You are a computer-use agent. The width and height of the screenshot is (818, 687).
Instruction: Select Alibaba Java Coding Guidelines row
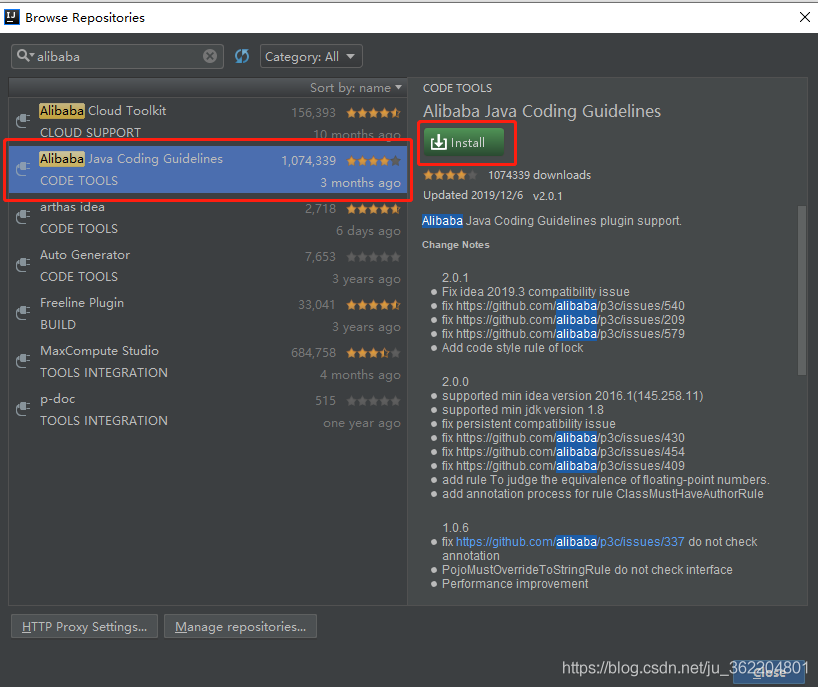click(208, 169)
